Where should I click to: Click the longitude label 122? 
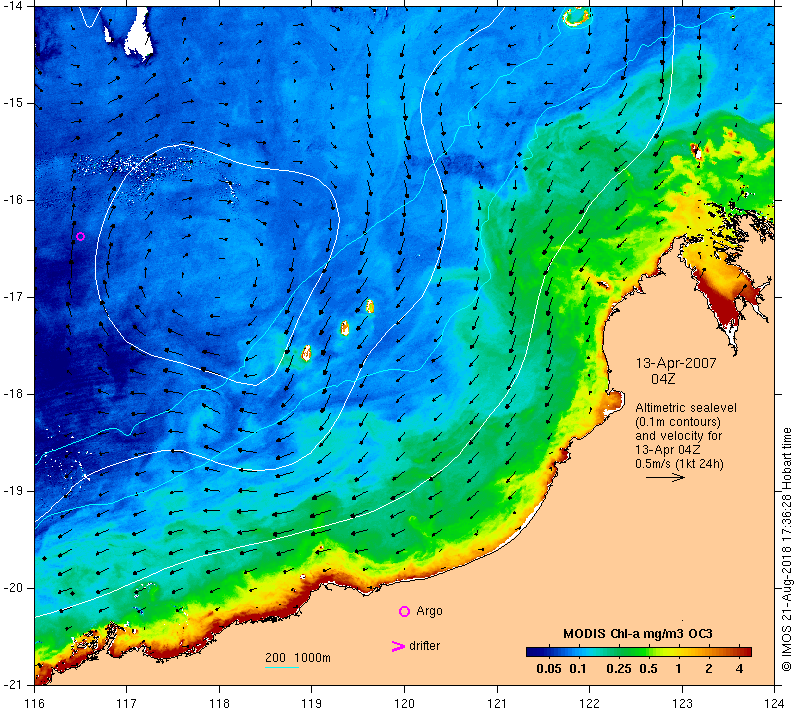(589, 703)
